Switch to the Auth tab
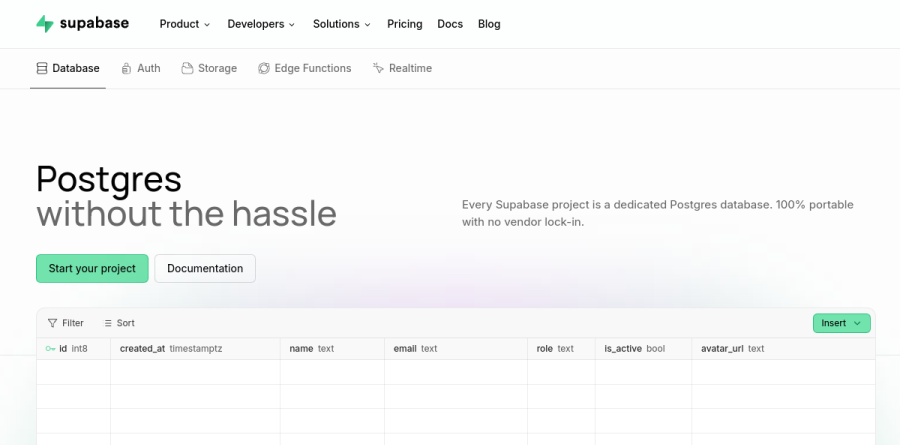900x445 pixels. 141,68
